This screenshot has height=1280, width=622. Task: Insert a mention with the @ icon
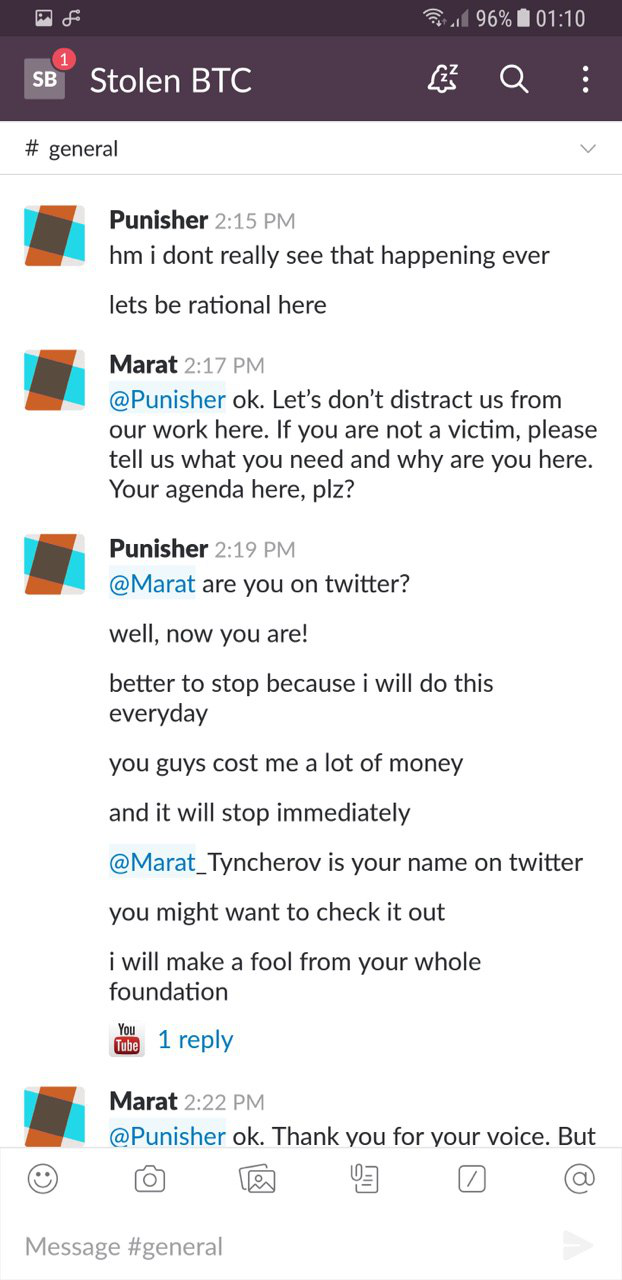coord(579,1179)
